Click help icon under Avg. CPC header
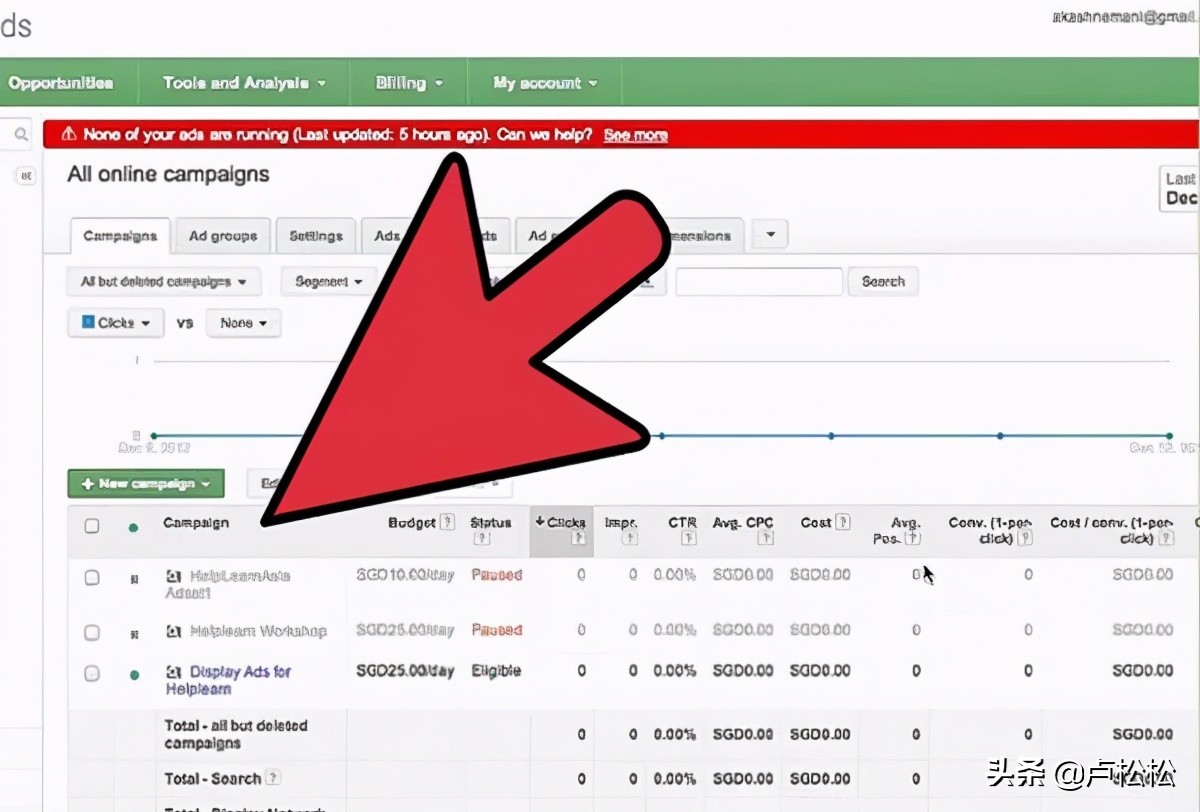Screen dimensions: 1200x812 click(765, 539)
